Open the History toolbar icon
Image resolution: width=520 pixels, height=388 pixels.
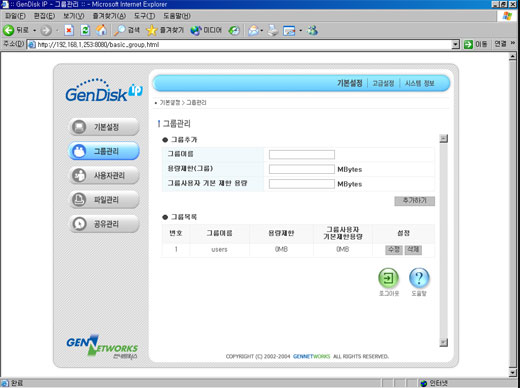[234, 30]
